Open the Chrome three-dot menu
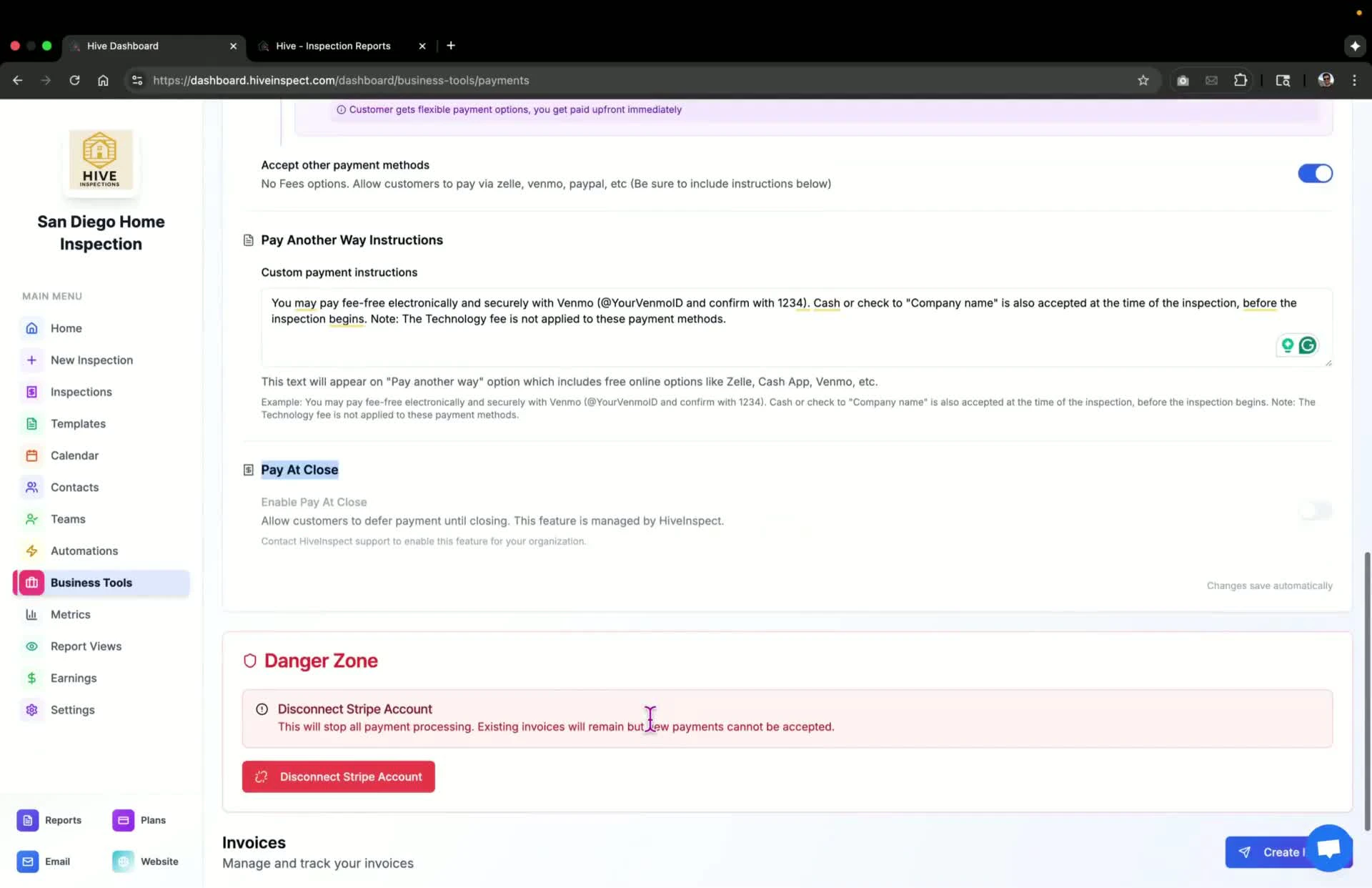 click(x=1354, y=80)
